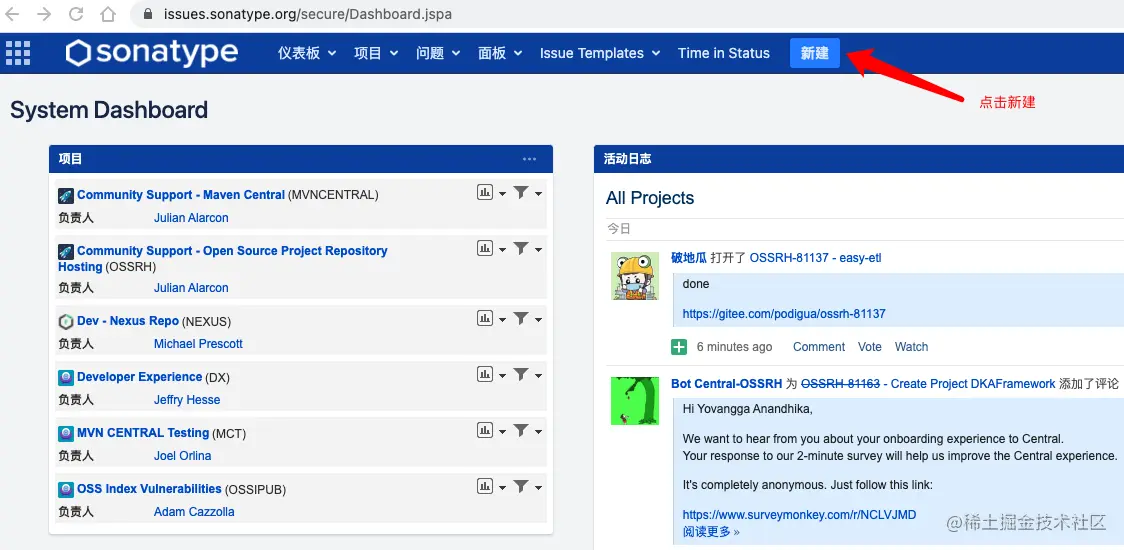Viewport: 1124px width, 550px height.
Task: Click 阅读更多 to read more
Action: (x=710, y=532)
